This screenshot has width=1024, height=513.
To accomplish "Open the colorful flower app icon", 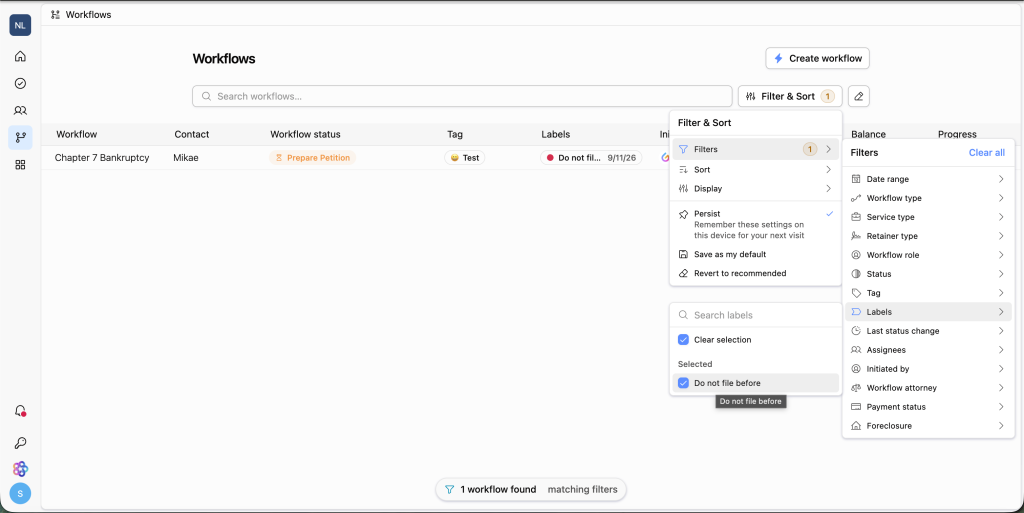I will pyautogui.click(x=20, y=469).
